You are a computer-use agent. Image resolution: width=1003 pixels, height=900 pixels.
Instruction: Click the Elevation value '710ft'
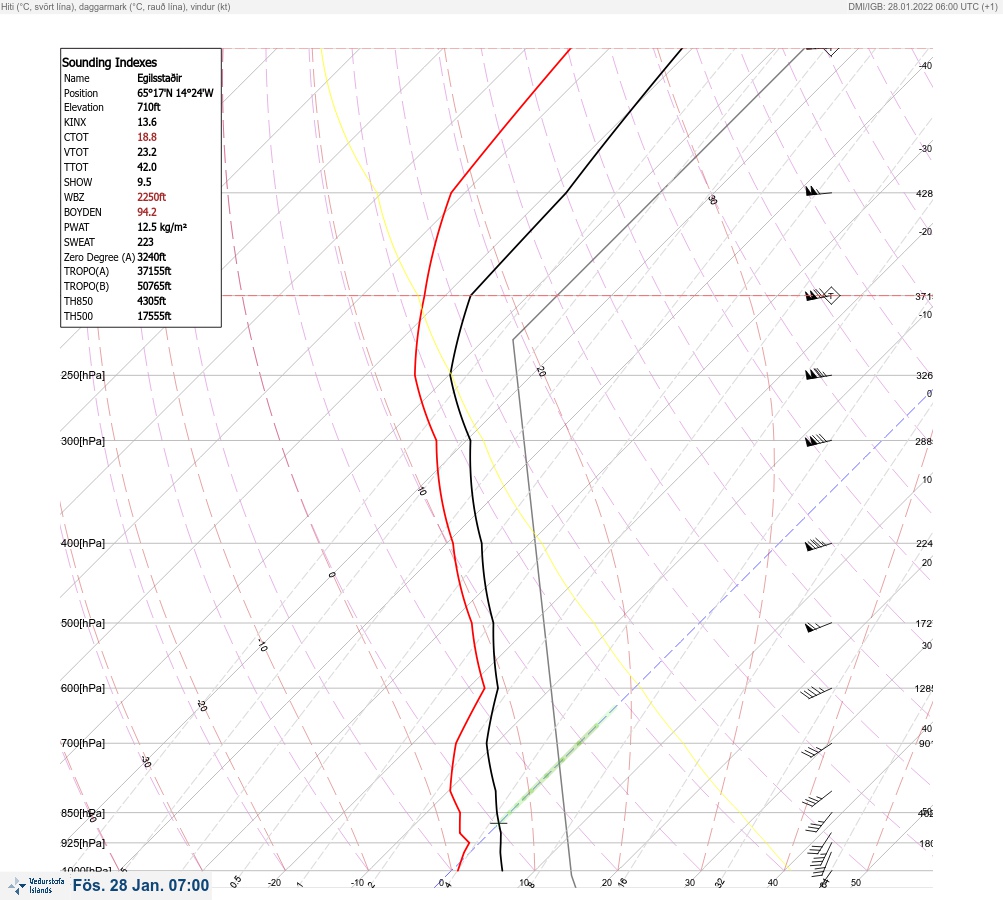(x=148, y=107)
